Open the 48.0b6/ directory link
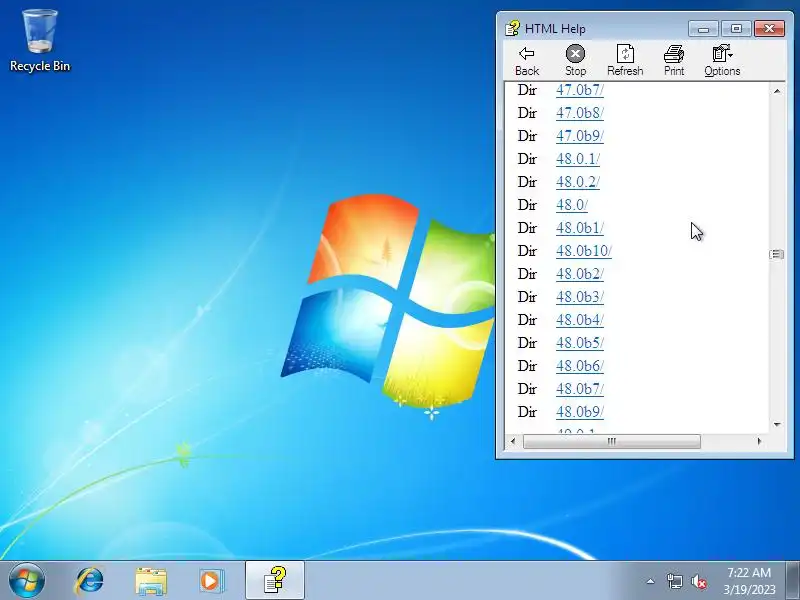 580,365
